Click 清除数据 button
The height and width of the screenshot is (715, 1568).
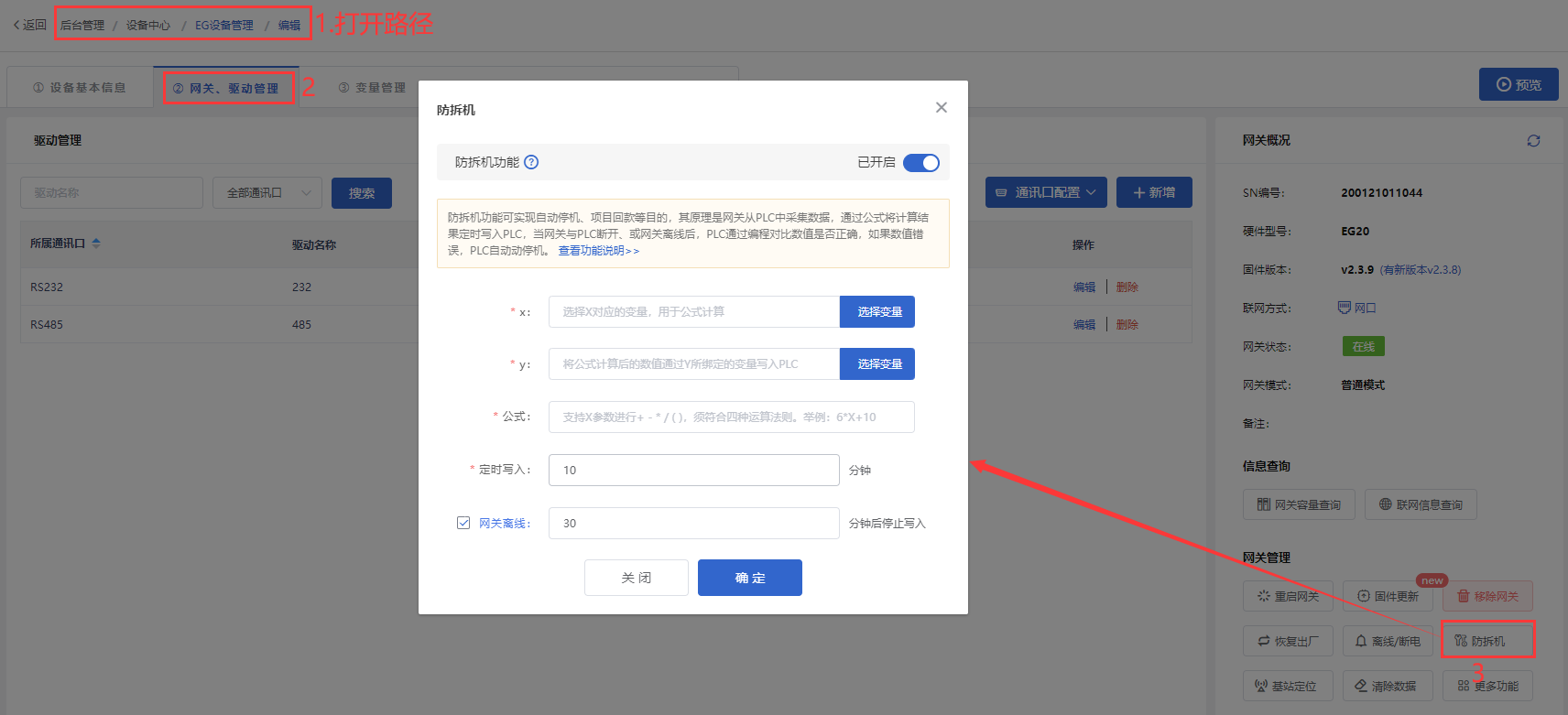1388,686
